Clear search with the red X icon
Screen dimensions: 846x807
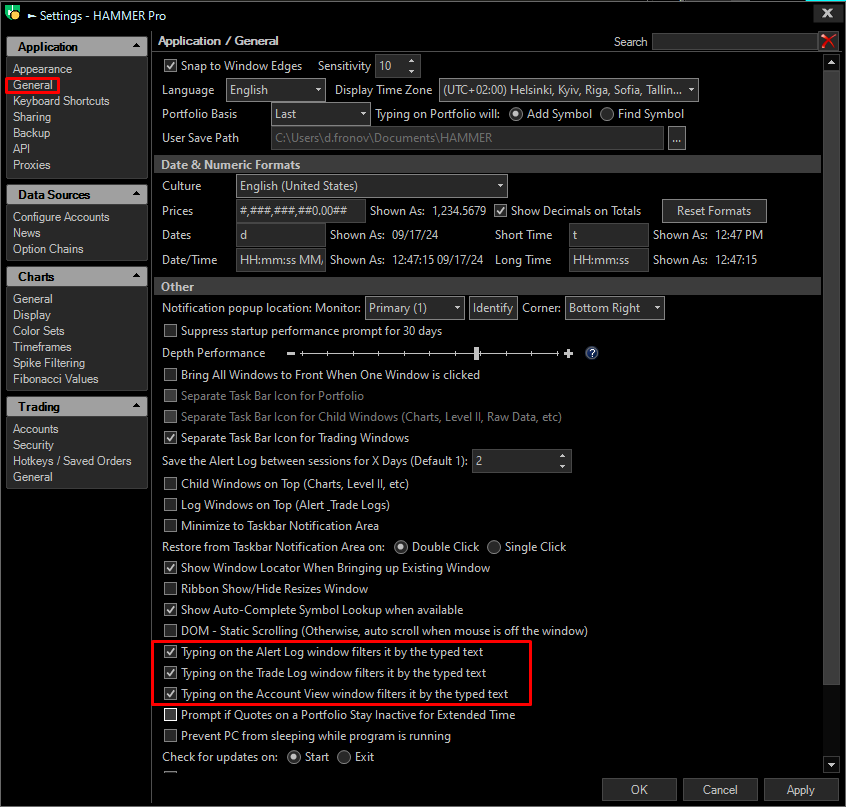828,41
